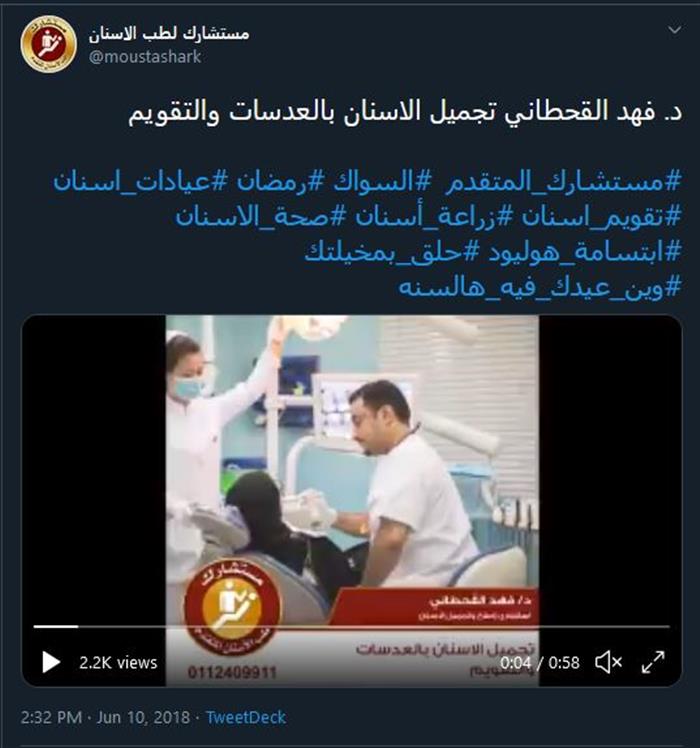Open hashtag #السواك
The image size is (700, 748).
pyautogui.click(x=382, y=182)
